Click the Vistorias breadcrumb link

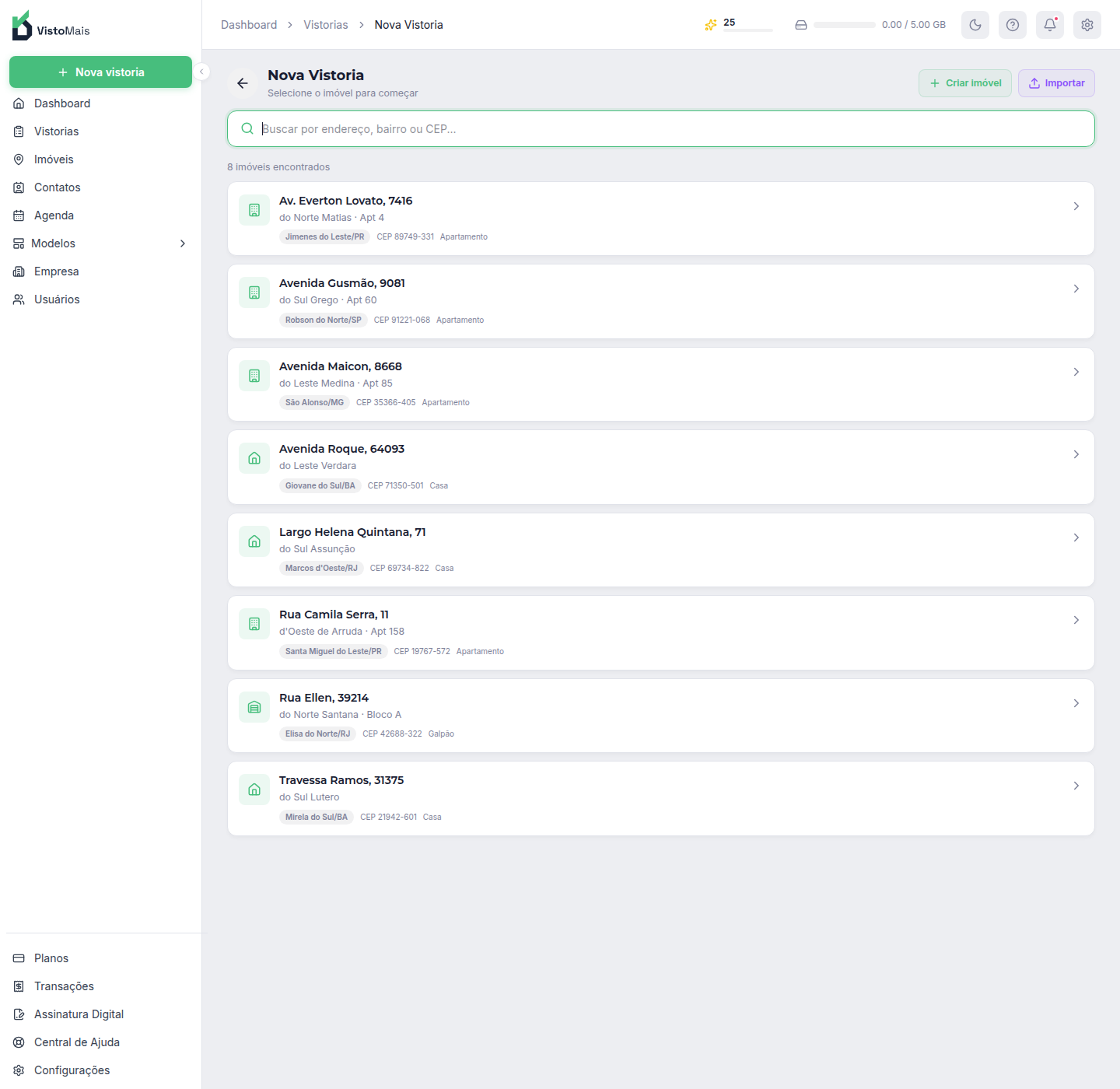(x=326, y=25)
